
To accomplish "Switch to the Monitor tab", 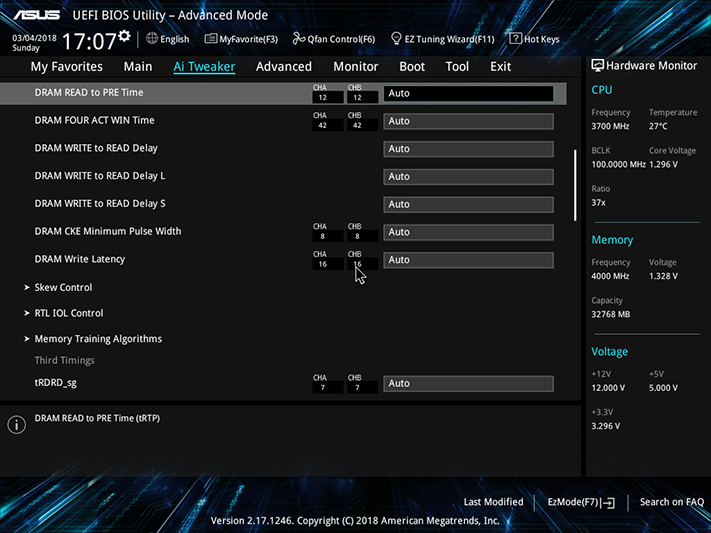I will 356,67.
